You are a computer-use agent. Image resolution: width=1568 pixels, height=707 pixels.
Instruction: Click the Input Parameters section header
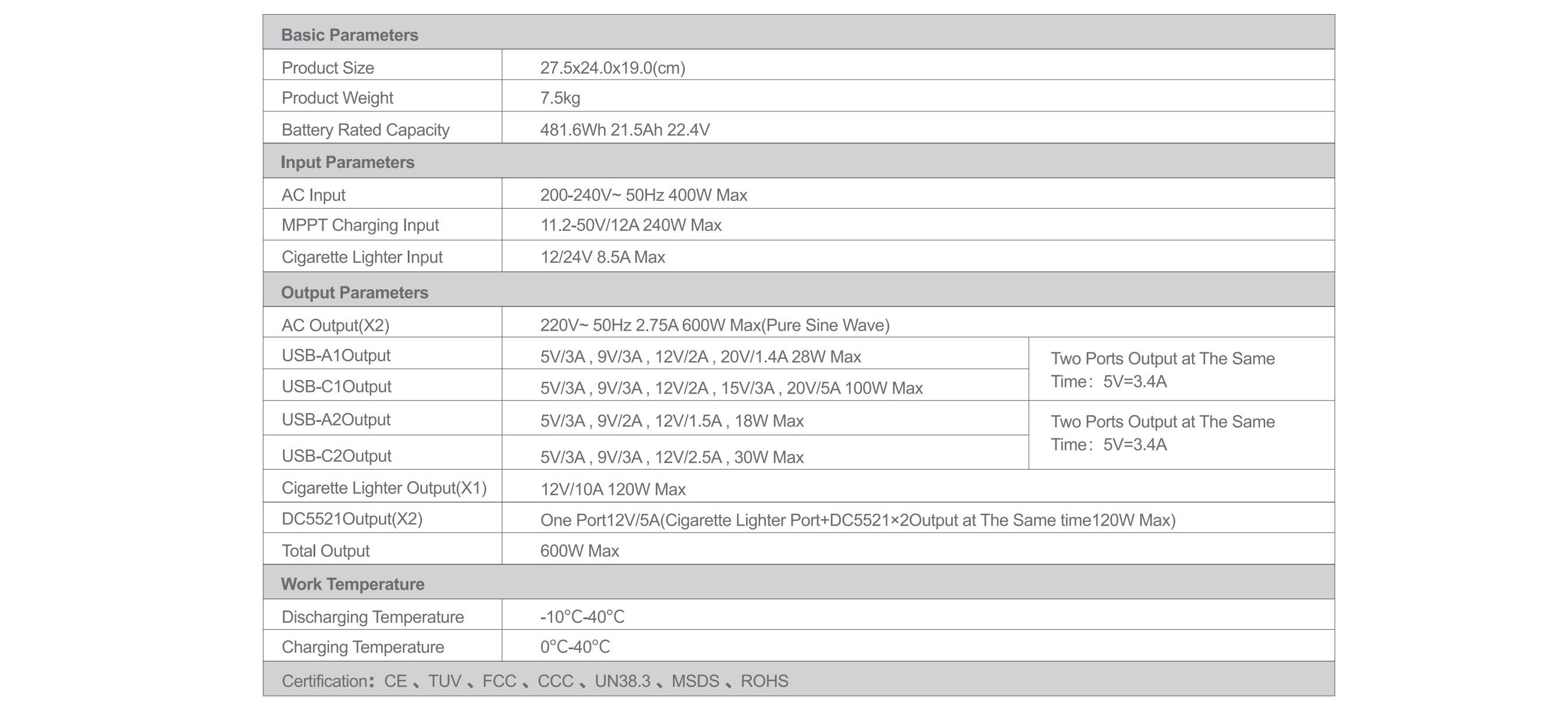[347, 162]
